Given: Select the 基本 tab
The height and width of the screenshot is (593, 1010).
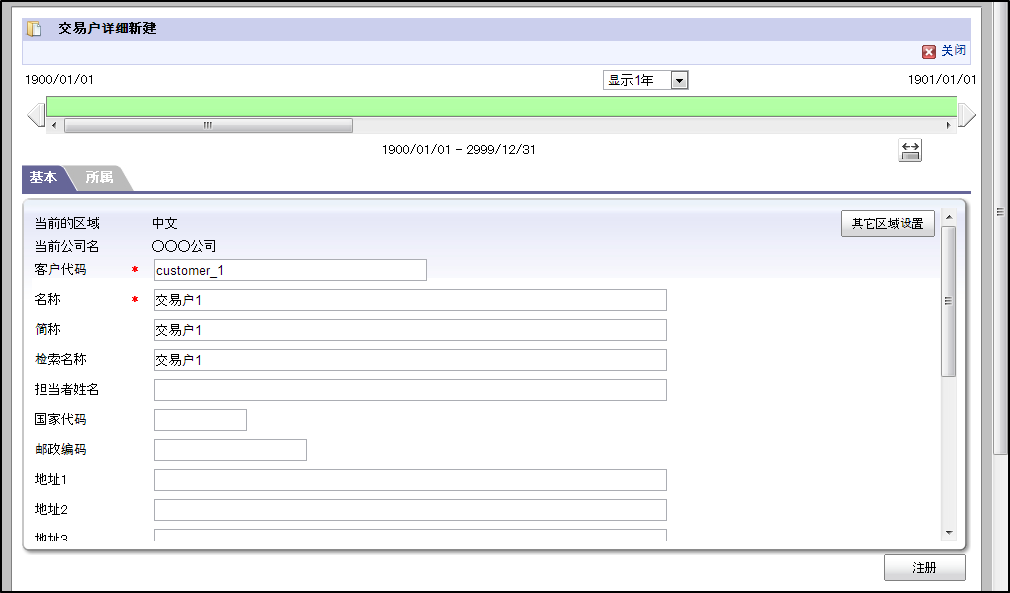Looking at the screenshot, I should 44,178.
